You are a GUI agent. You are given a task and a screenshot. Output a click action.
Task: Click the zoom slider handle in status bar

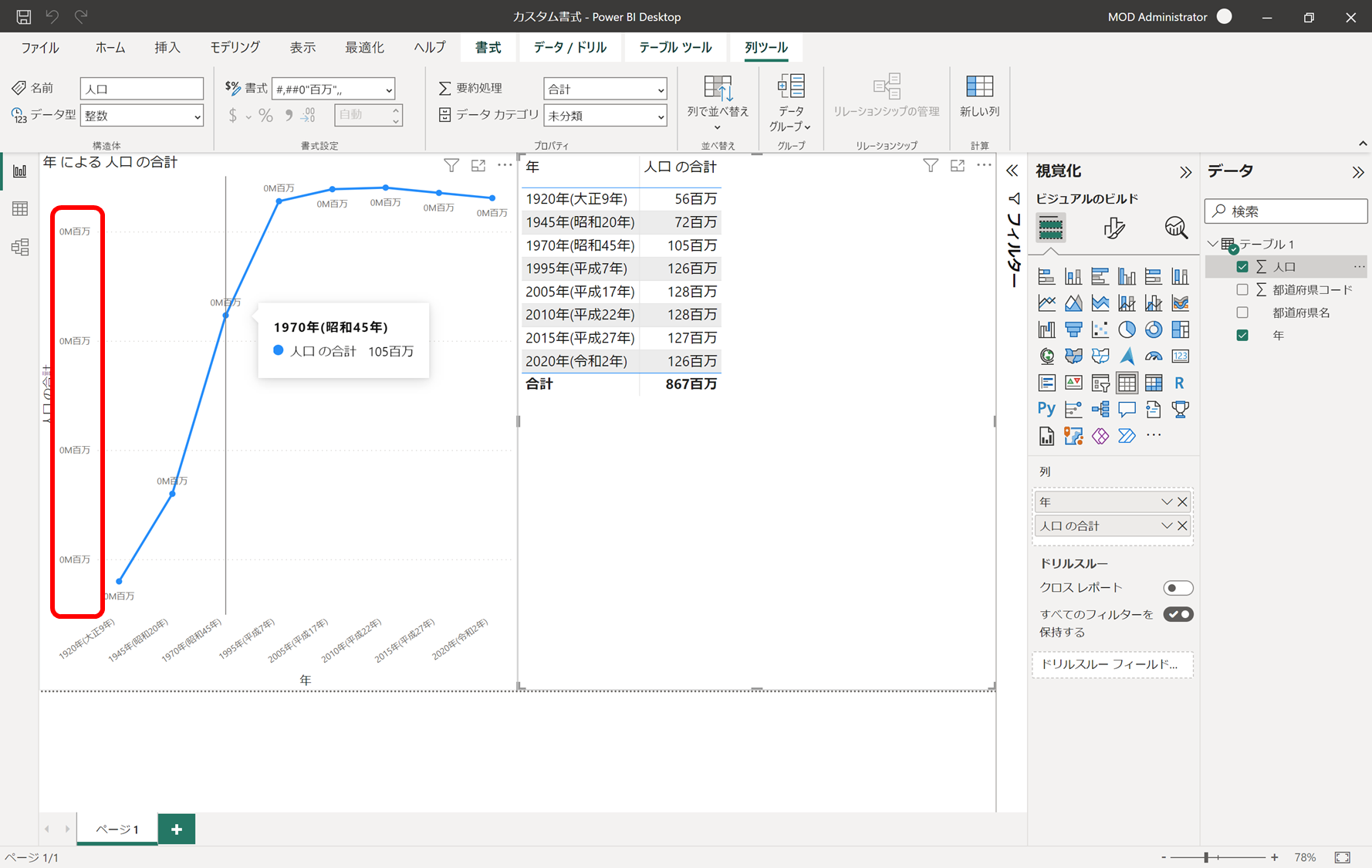tap(1206, 857)
